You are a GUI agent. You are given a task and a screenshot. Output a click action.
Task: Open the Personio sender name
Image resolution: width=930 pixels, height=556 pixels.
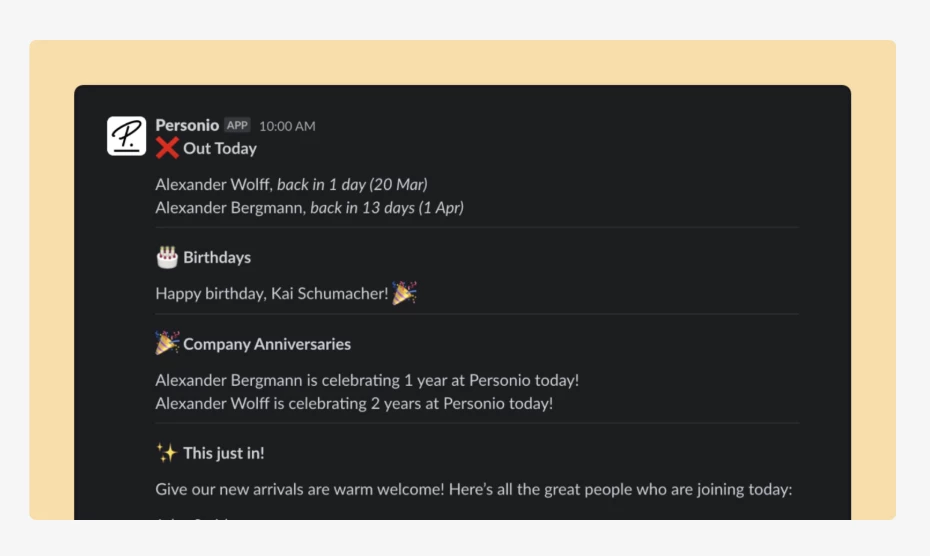pos(187,125)
